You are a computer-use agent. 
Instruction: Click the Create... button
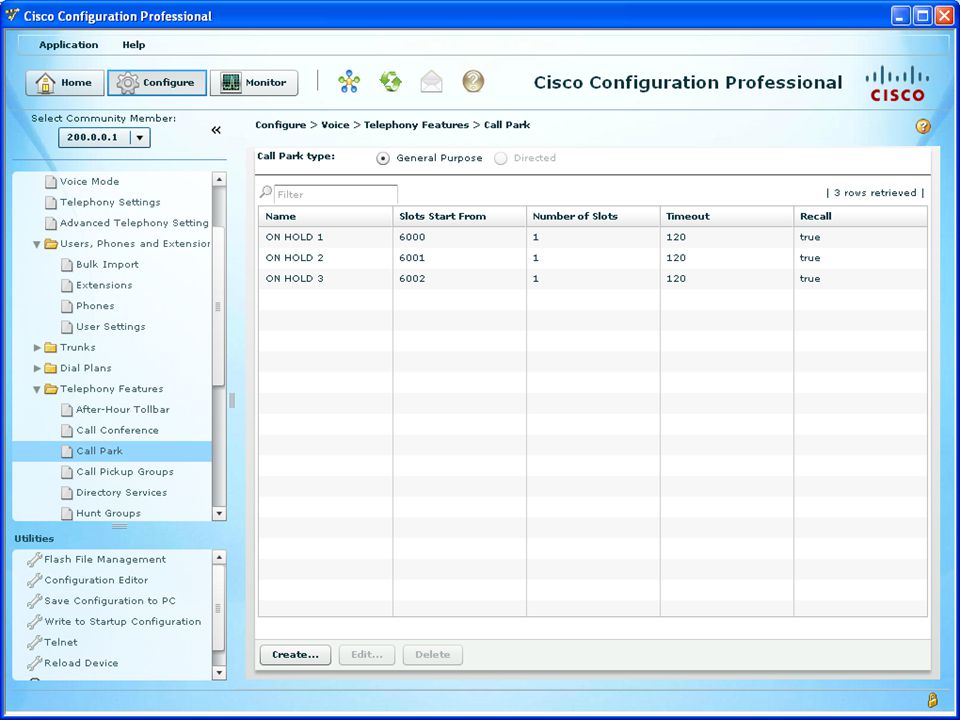click(295, 654)
